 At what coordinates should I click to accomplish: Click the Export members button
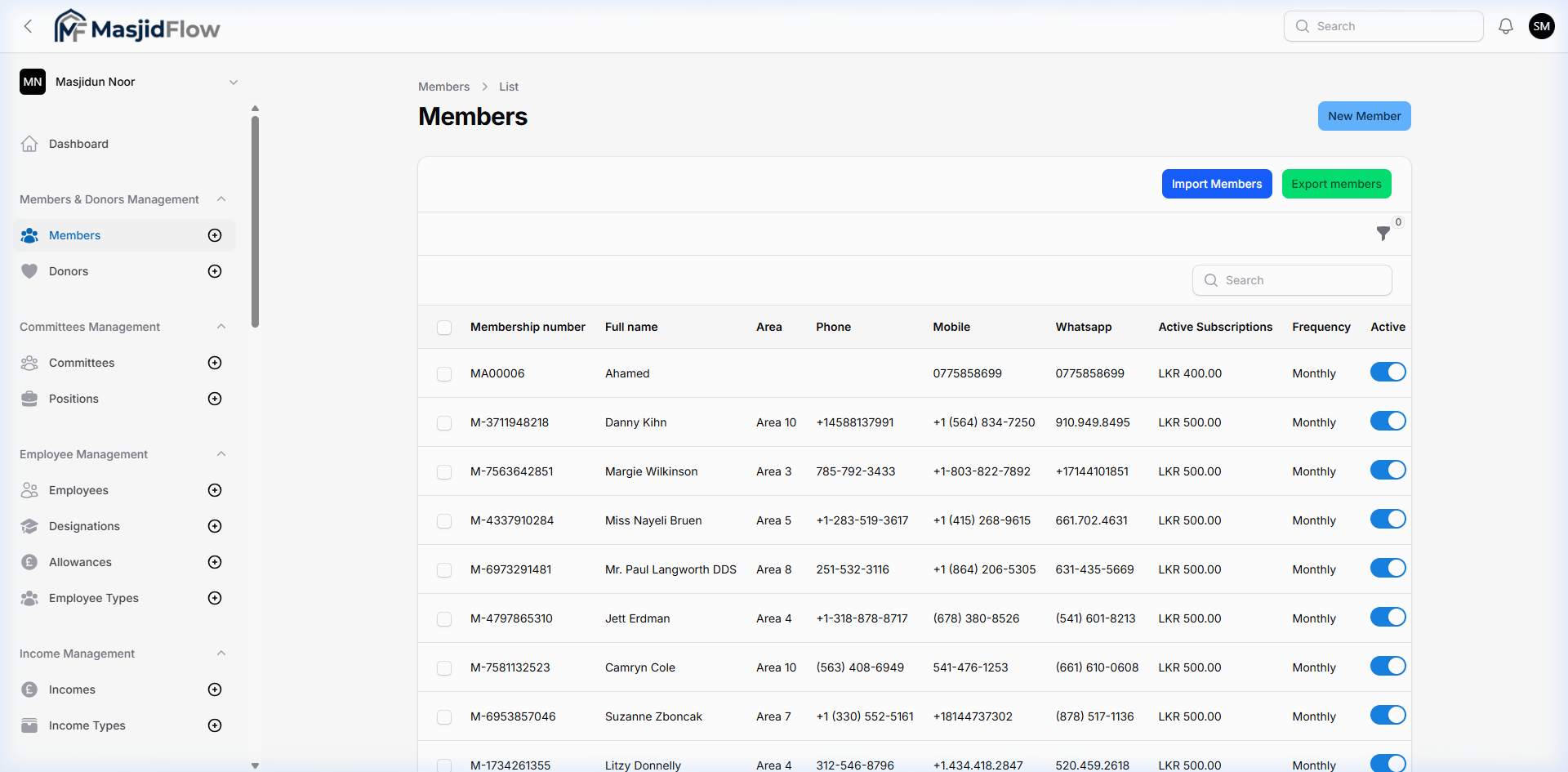(1336, 183)
